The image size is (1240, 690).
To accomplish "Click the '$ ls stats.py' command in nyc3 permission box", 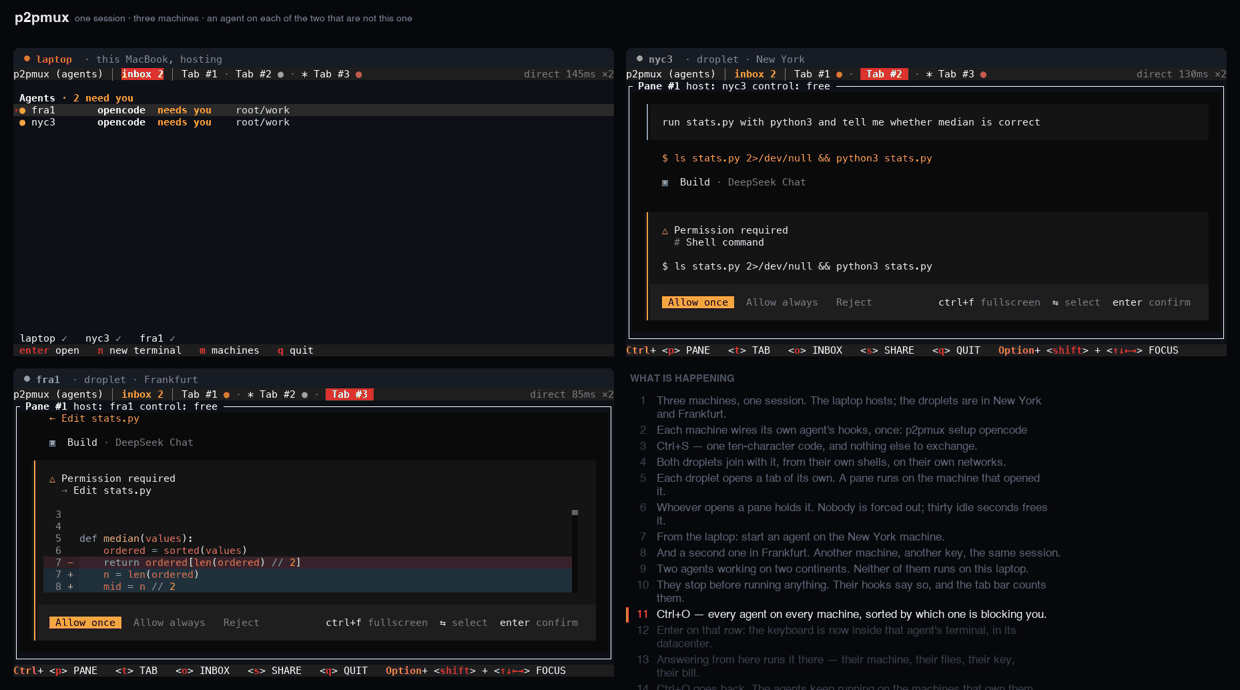I will tap(797, 266).
